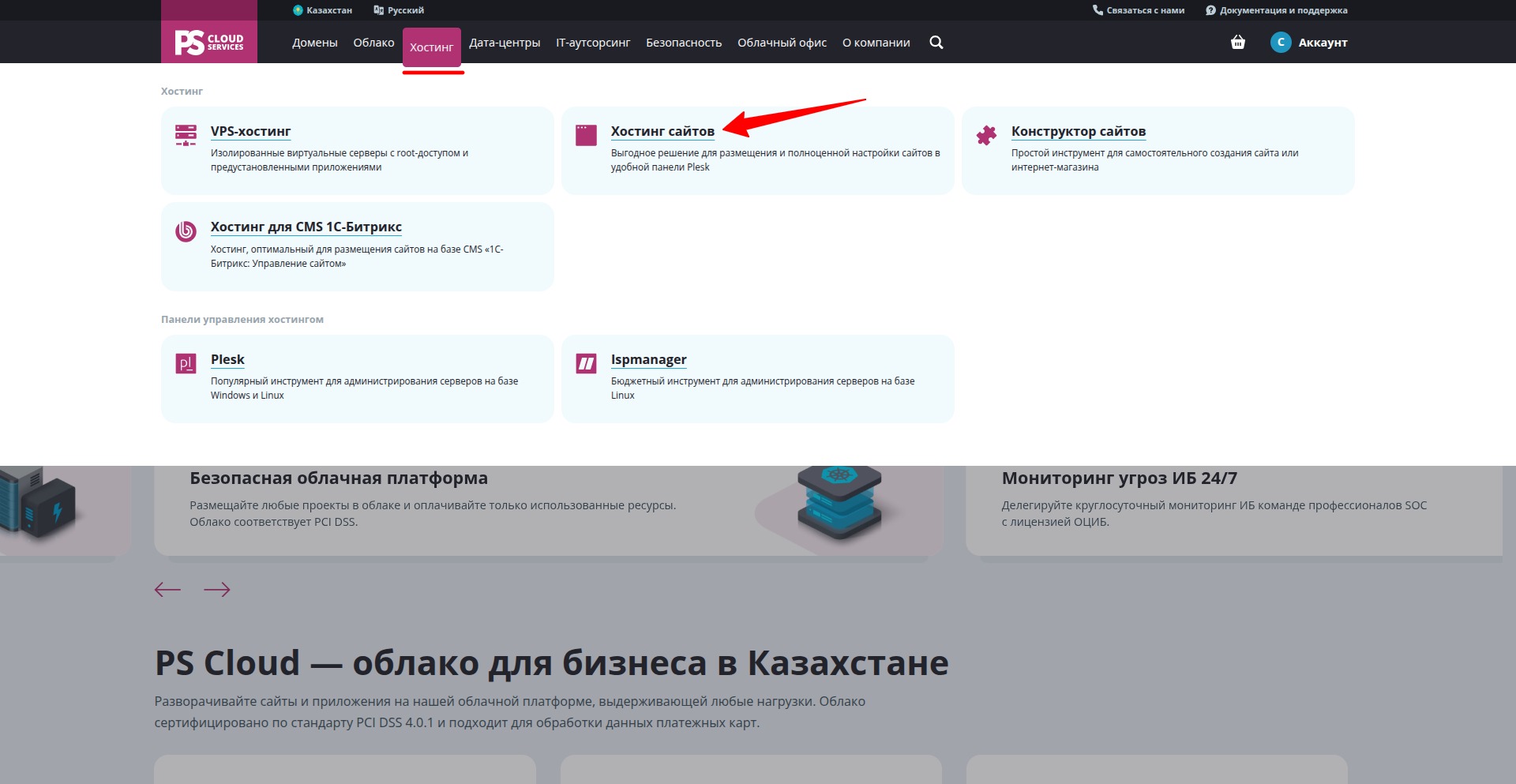The height and width of the screenshot is (784, 1516).
Task: Open the search magnifier icon
Action: coord(936,43)
